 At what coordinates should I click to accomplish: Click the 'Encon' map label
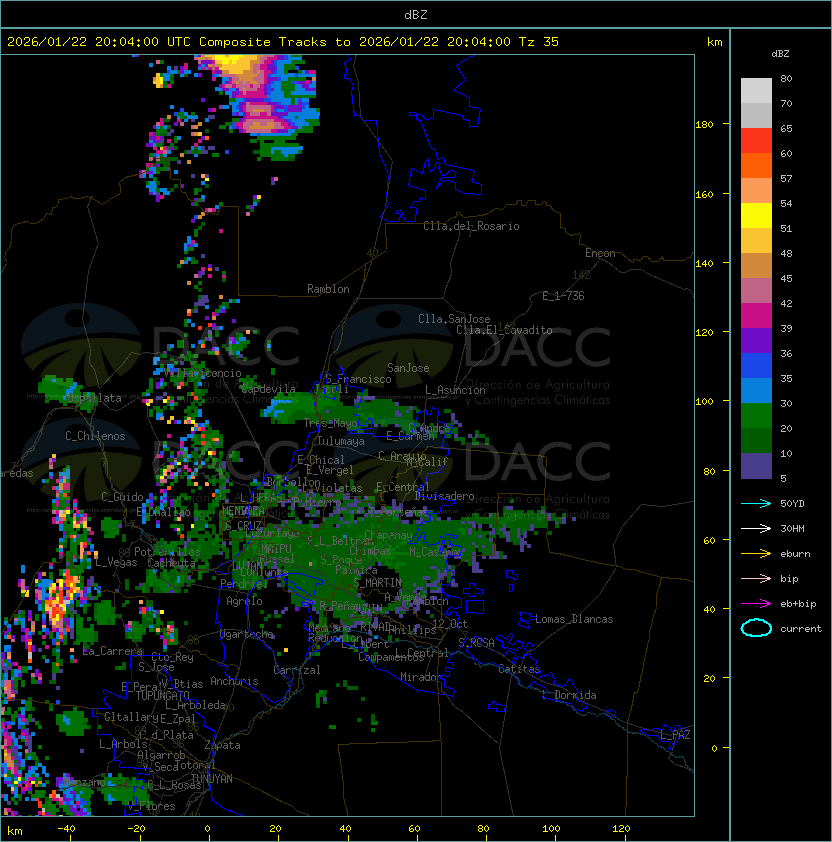(600, 253)
